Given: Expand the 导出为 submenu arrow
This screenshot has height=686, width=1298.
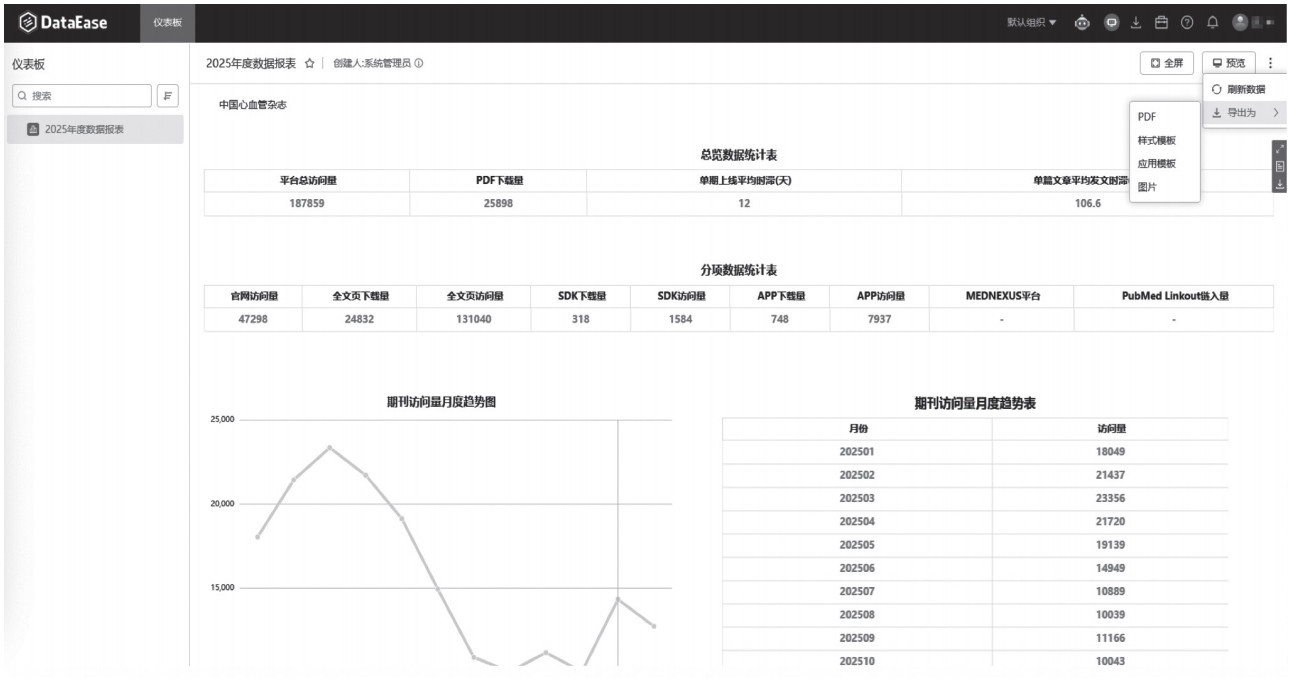Looking at the screenshot, I should [x=1276, y=113].
